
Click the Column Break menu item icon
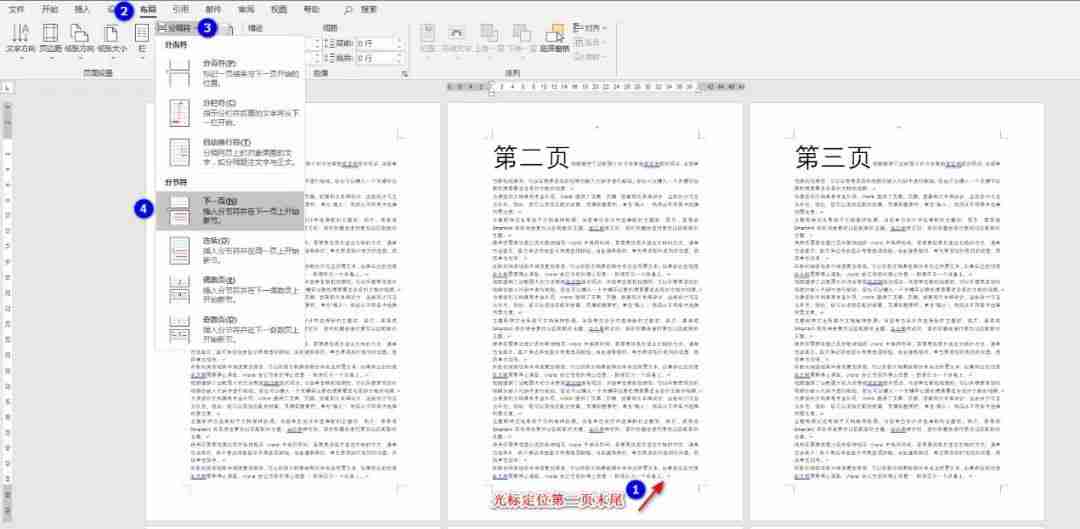(179, 112)
